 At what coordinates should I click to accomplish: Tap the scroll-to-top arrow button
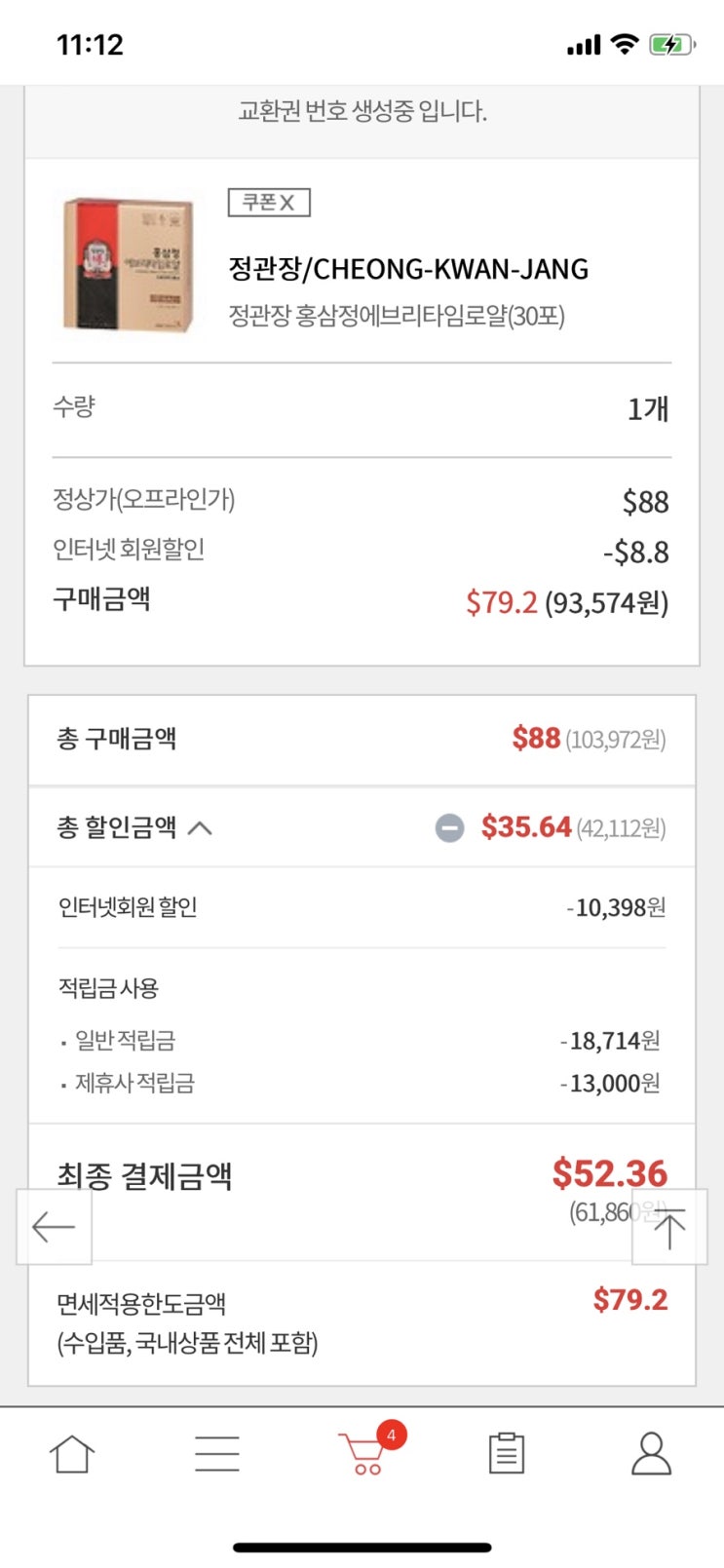[669, 1227]
